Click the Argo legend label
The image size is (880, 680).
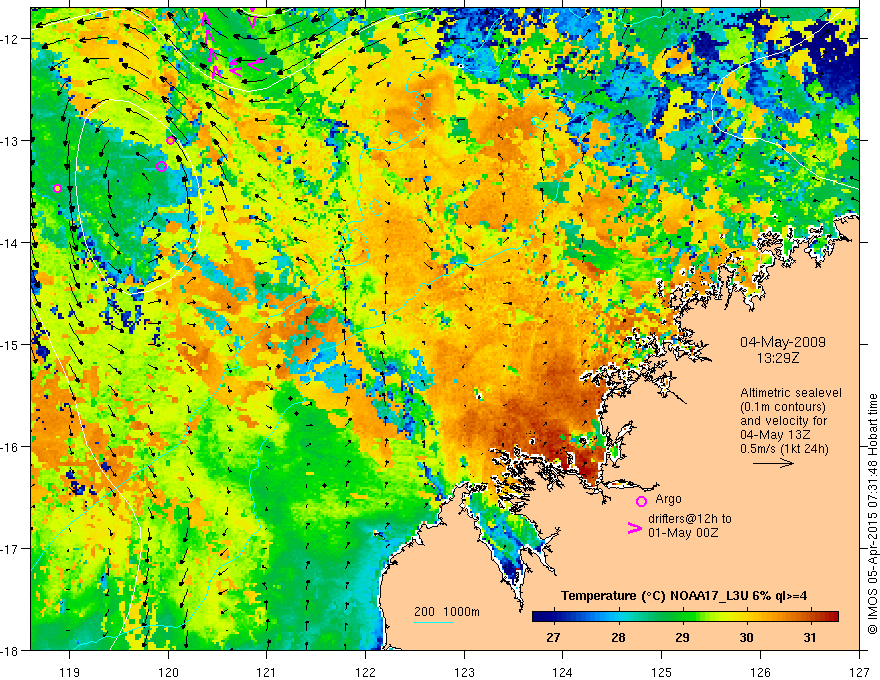point(668,499)
